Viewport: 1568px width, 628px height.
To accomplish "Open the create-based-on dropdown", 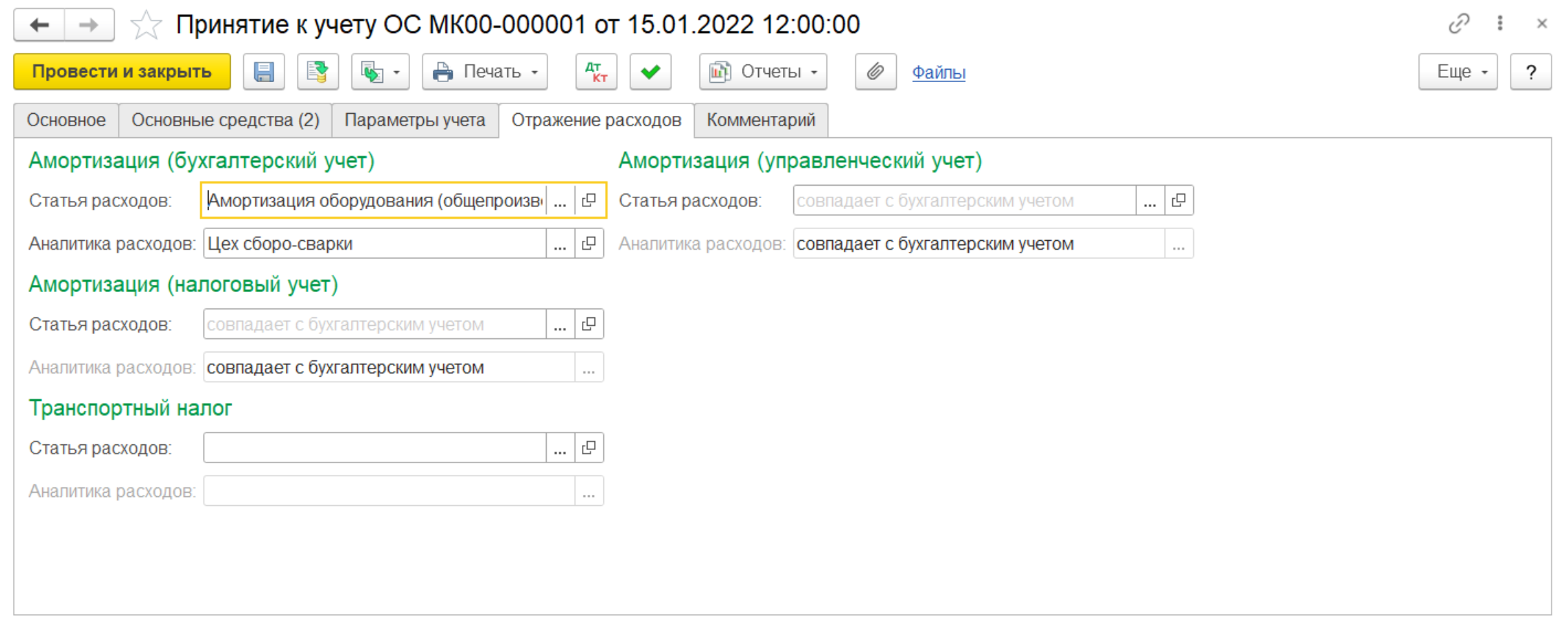I will [x=380, y=72].
